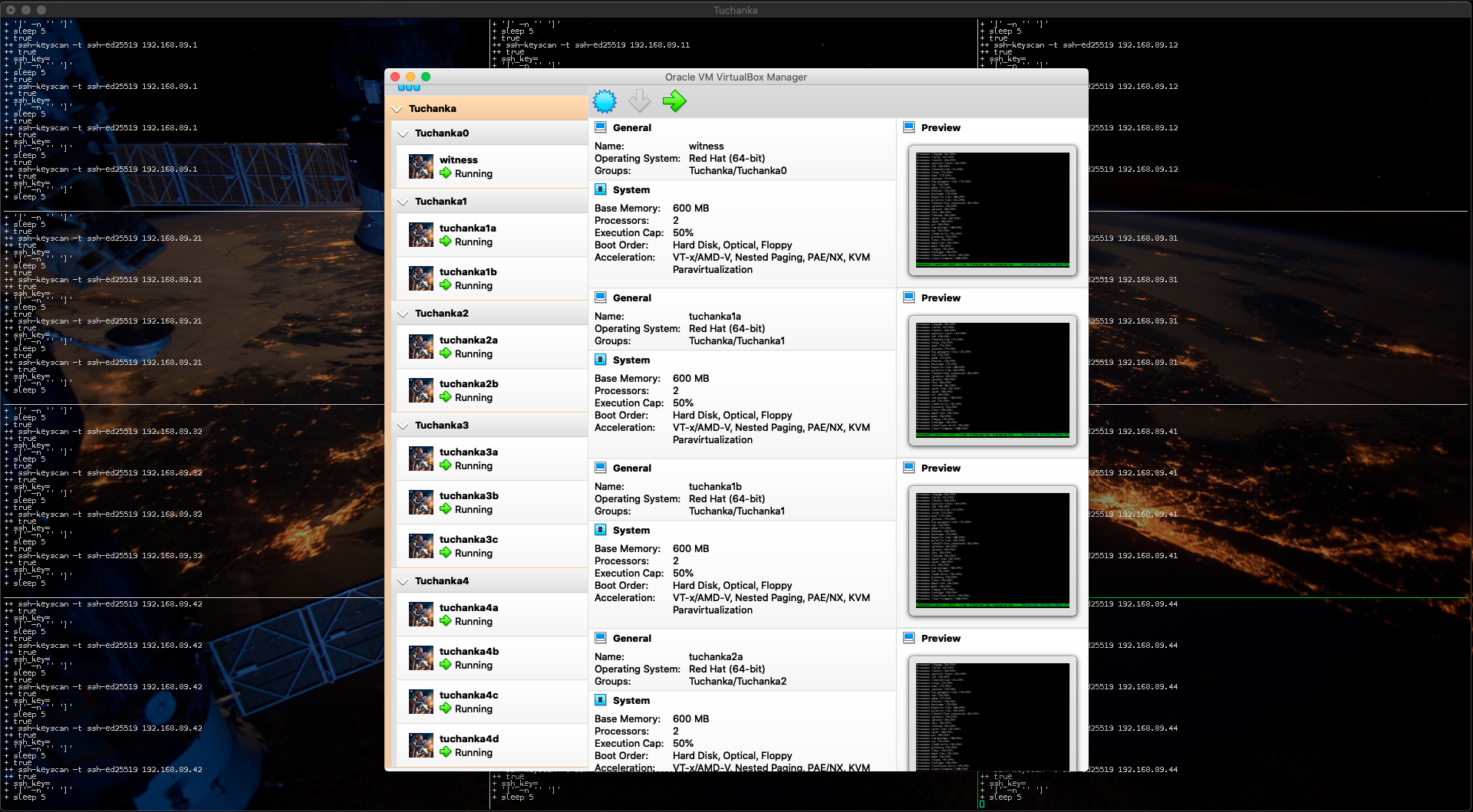The height and width of the screenshot is (812, 1473).
Task: Click the blue Settings gear toolbar icon
Action: pyautogui.click(x=605, y=101)
